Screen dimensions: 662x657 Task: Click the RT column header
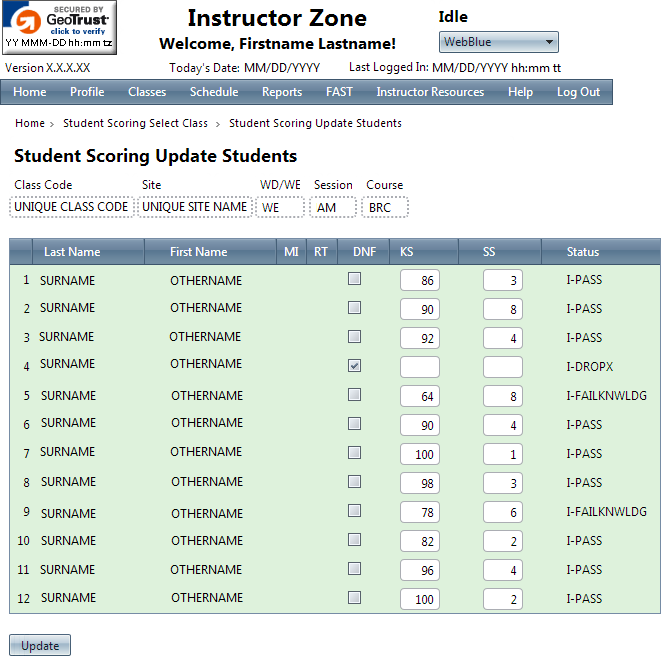pyautogui.click(x=321, y=252)
